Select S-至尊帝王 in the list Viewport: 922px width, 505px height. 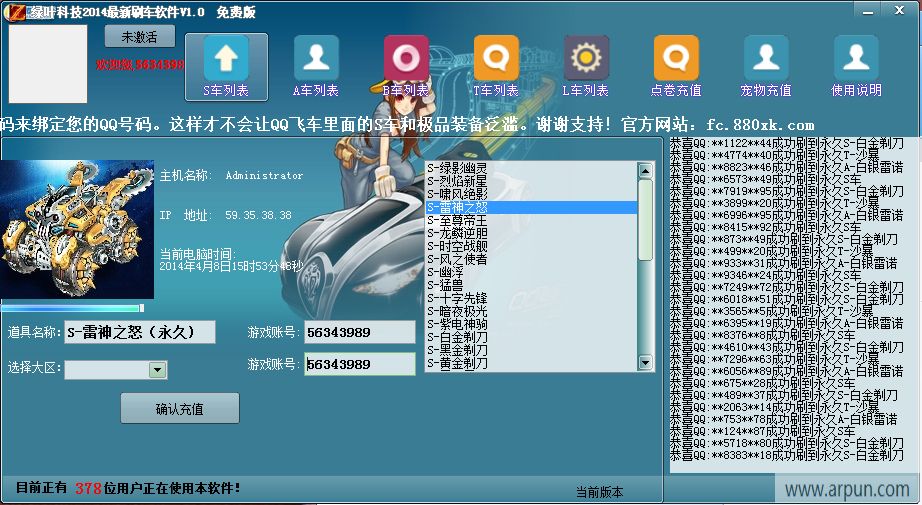(x=532, y=220)
